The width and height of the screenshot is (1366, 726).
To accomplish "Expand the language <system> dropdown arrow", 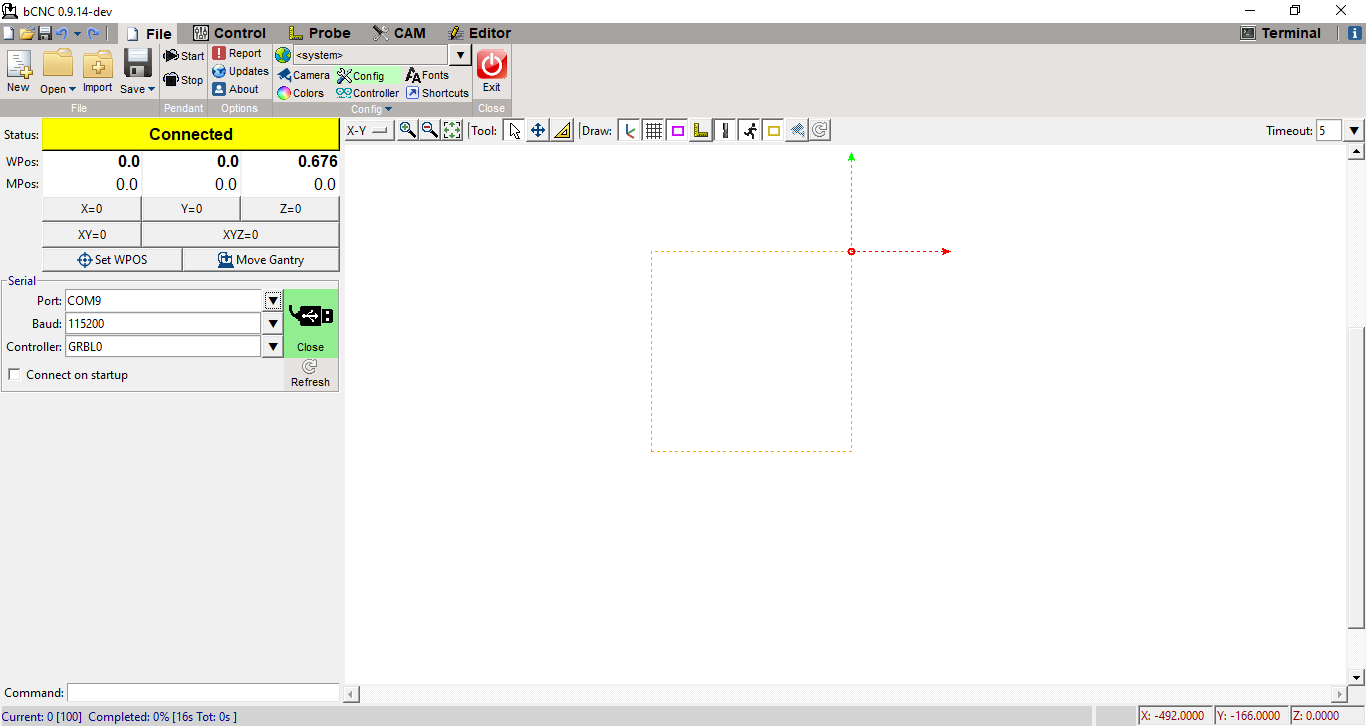I will click(460, 55).
